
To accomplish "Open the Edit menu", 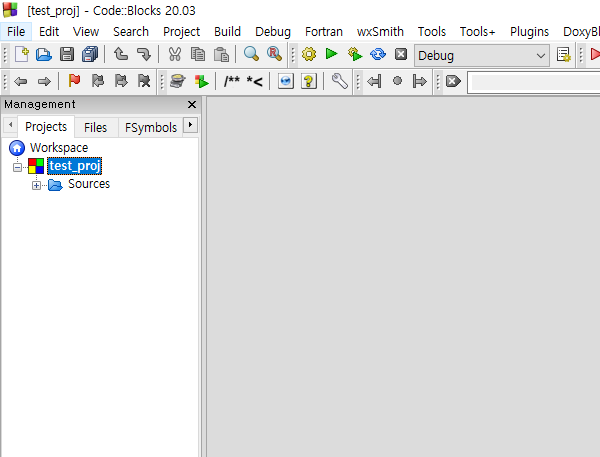I will click(49, 31).
